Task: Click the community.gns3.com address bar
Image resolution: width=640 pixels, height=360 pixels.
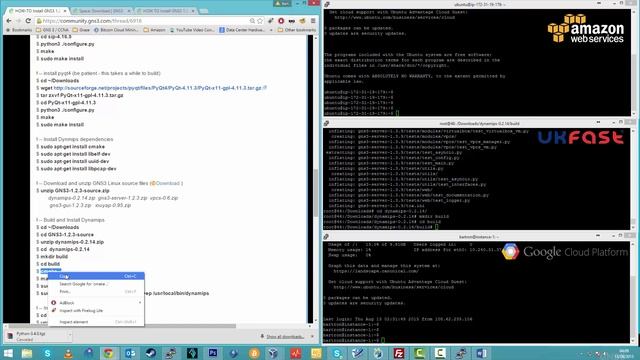Action: click(x=143, y=20)
